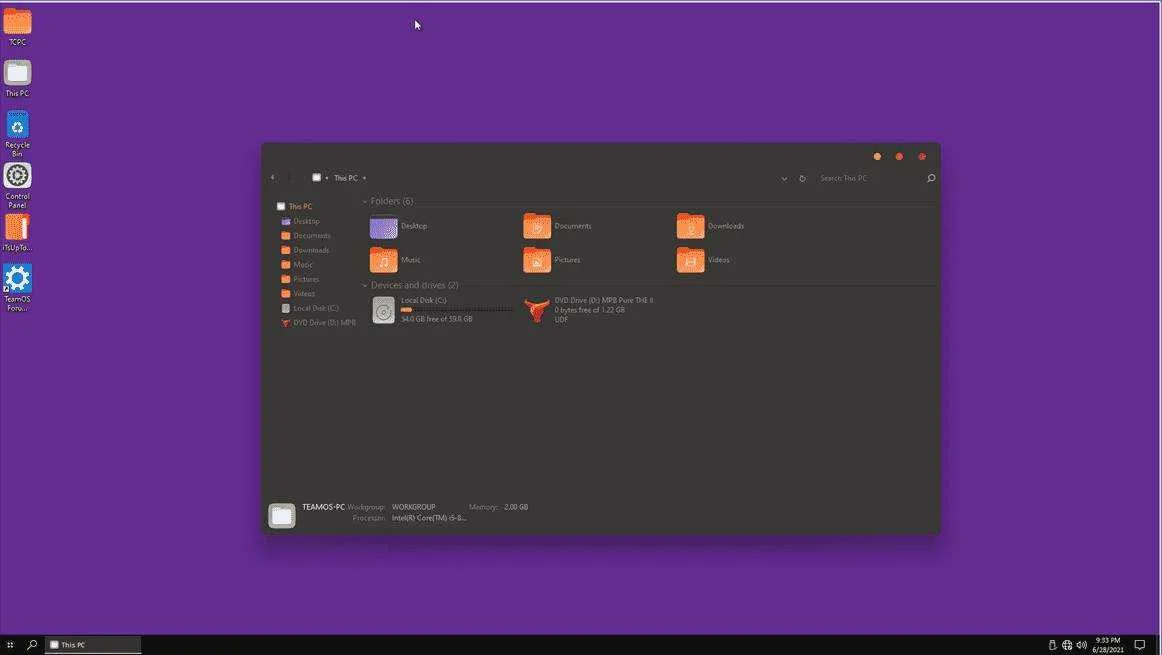Viewport: 1162px width, 655px height.
Task: Click the orange minimize dot of Explorer window
Action: point(877,156)
